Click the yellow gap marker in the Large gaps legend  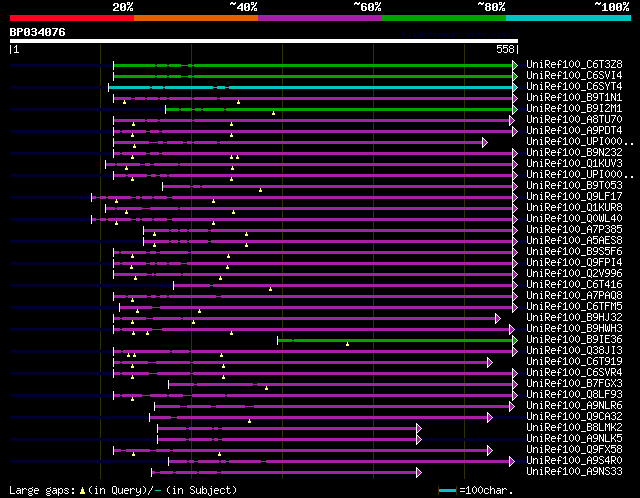click(82, 490)
